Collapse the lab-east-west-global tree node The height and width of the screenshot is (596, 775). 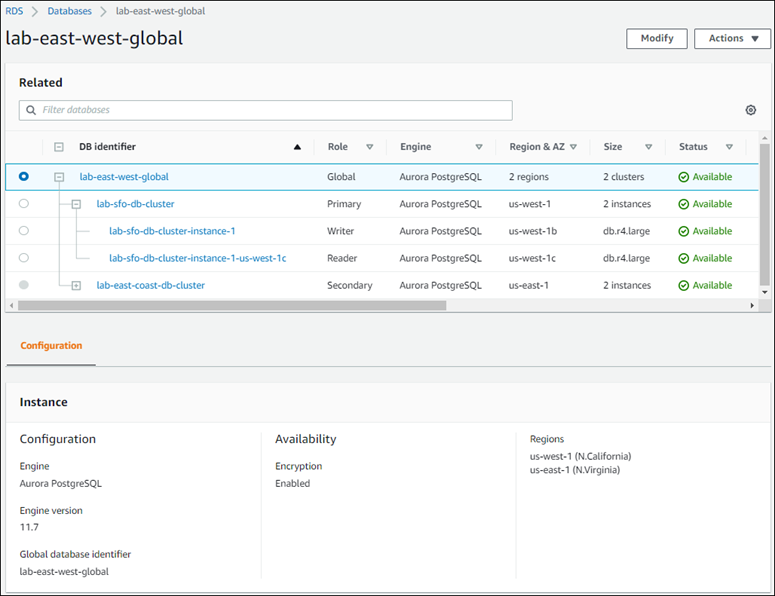59,177
